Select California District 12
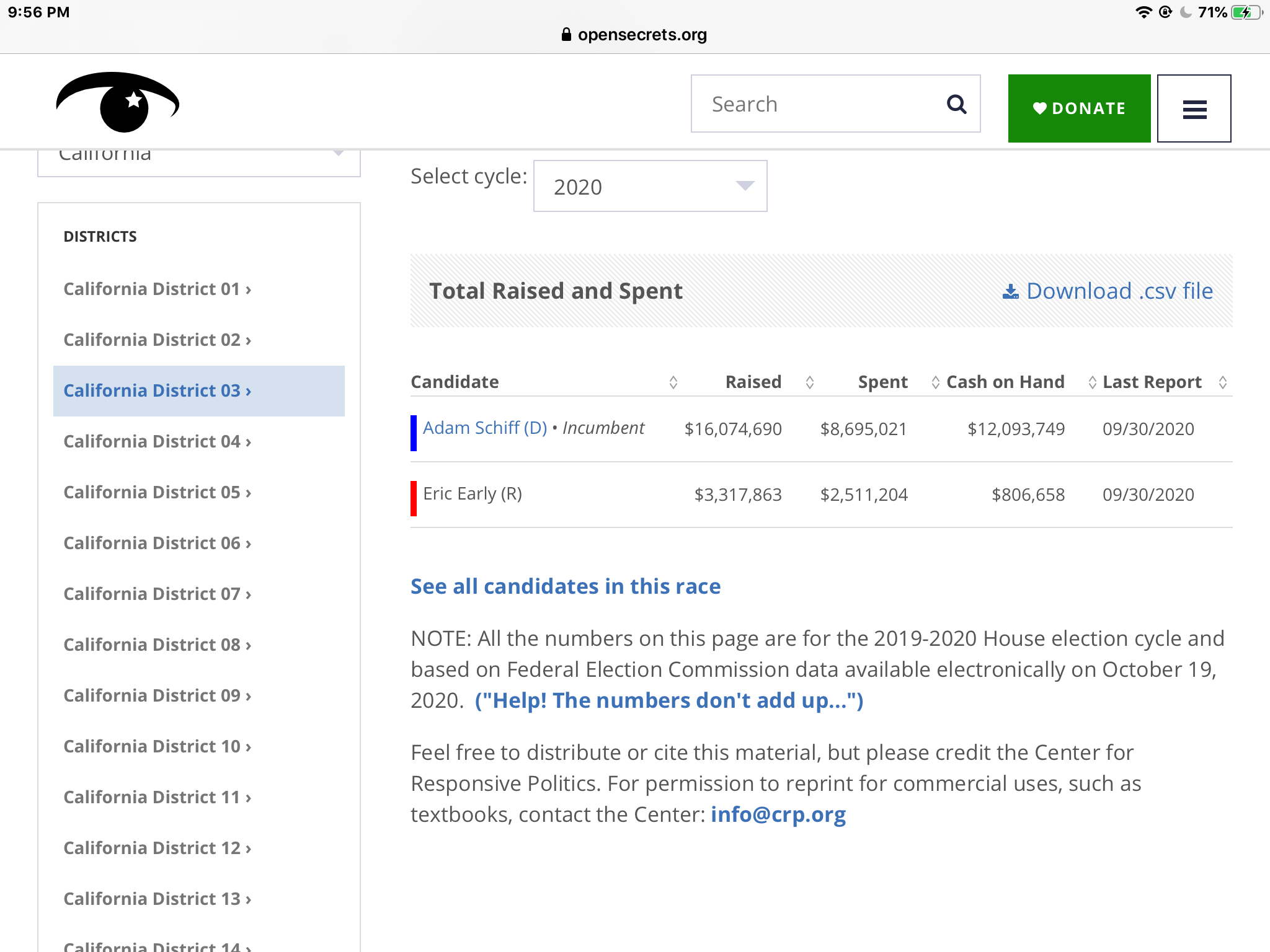 (158, 848)
